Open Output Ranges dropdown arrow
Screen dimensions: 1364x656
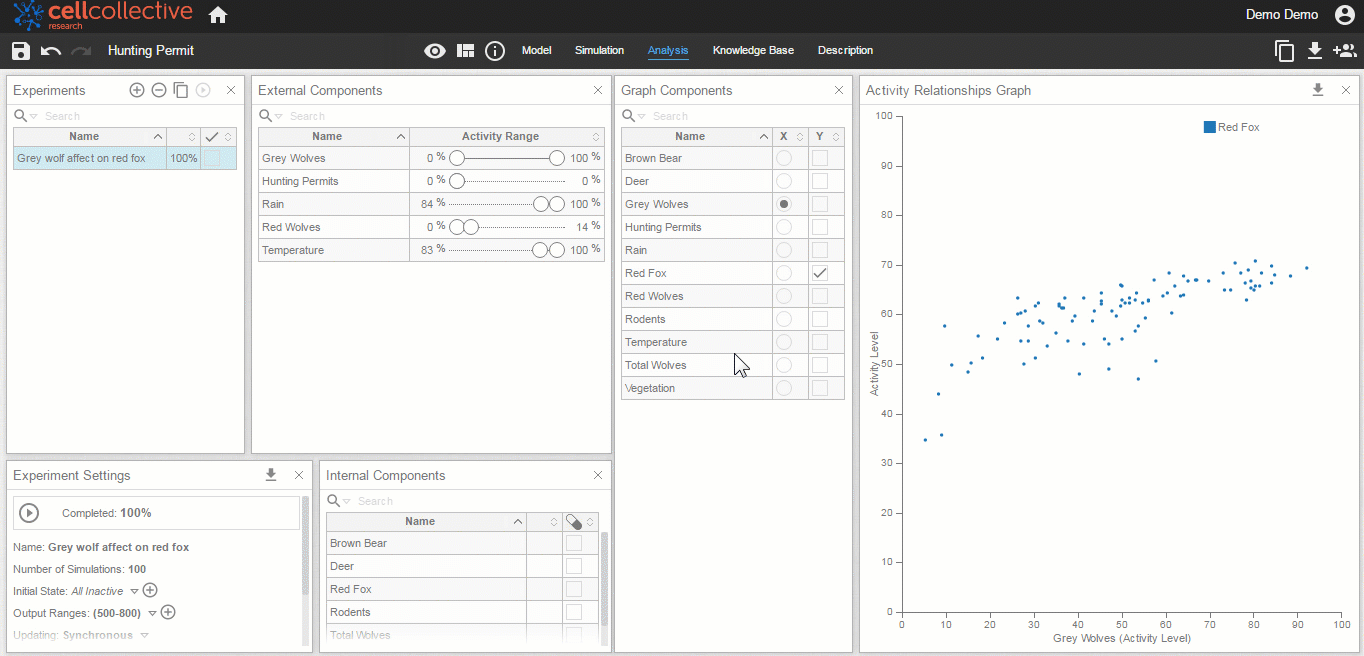(x=152, y=614)
